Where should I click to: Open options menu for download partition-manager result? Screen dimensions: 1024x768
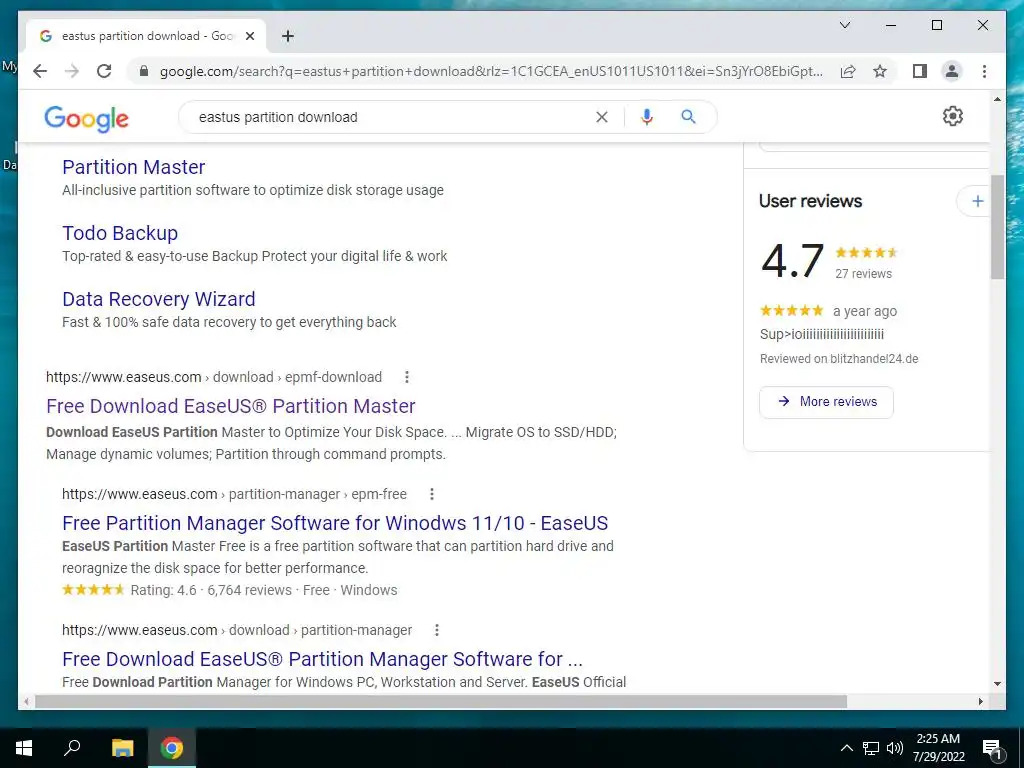[x=437, y=630]
